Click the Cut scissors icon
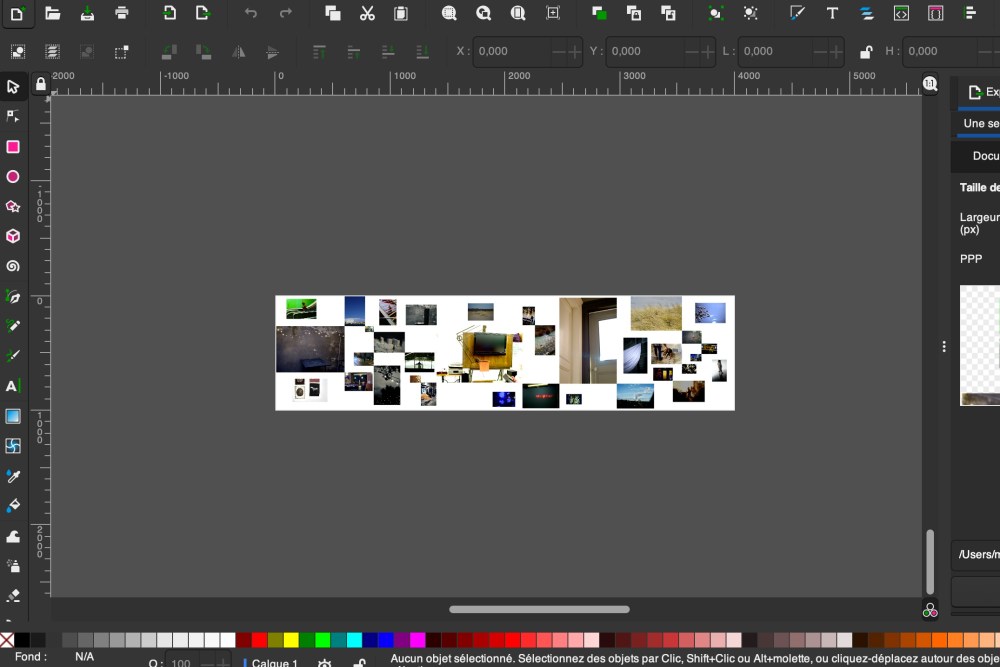The image size is (1000, 667). click(x=367, y=13)
